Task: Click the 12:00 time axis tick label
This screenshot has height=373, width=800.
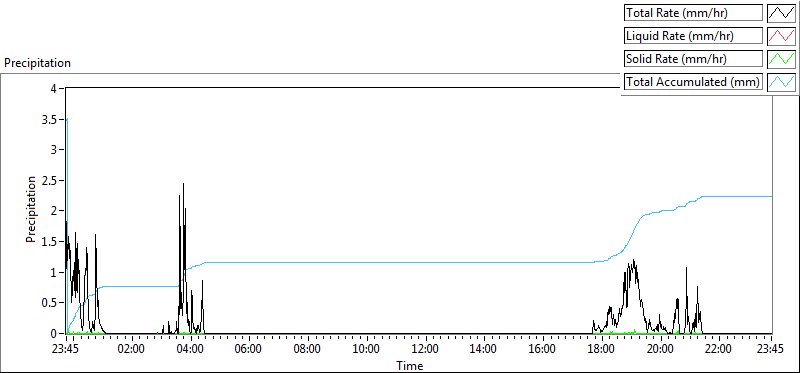Action: click(426, 350)
